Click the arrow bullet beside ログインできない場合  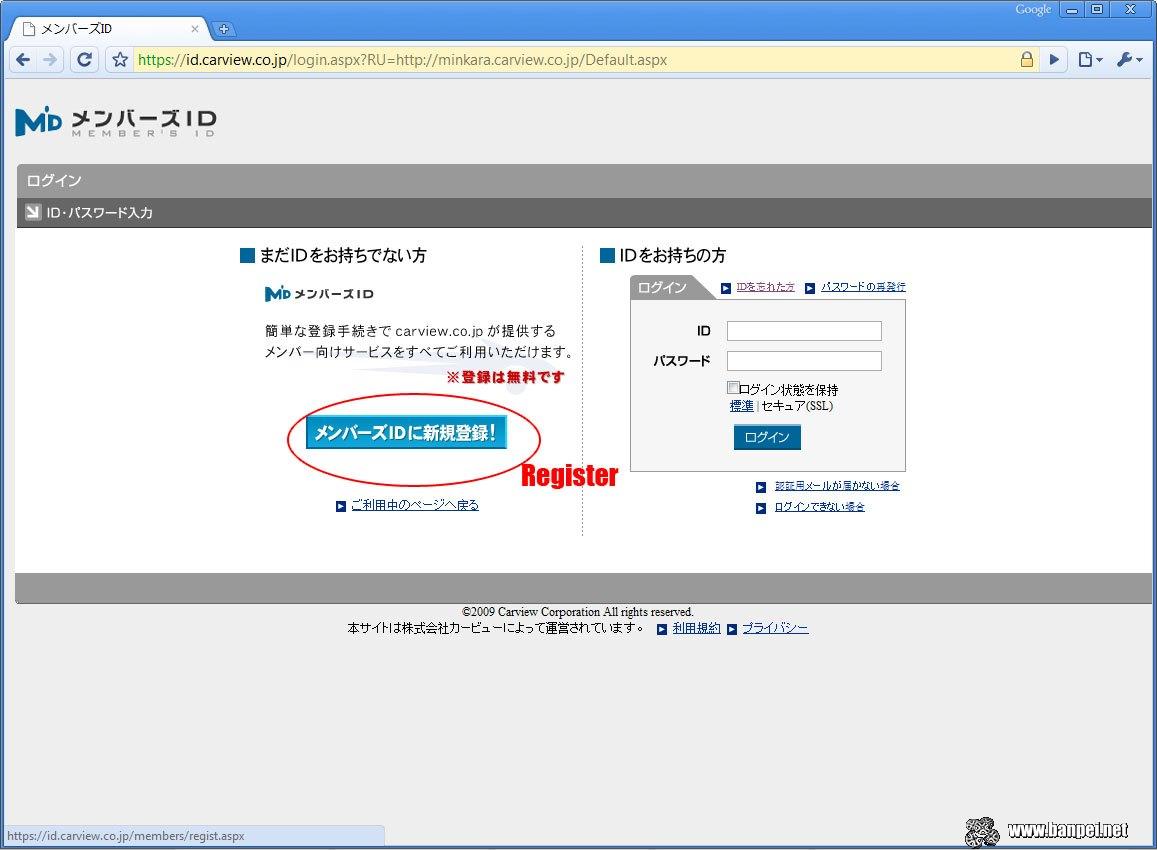761,508
